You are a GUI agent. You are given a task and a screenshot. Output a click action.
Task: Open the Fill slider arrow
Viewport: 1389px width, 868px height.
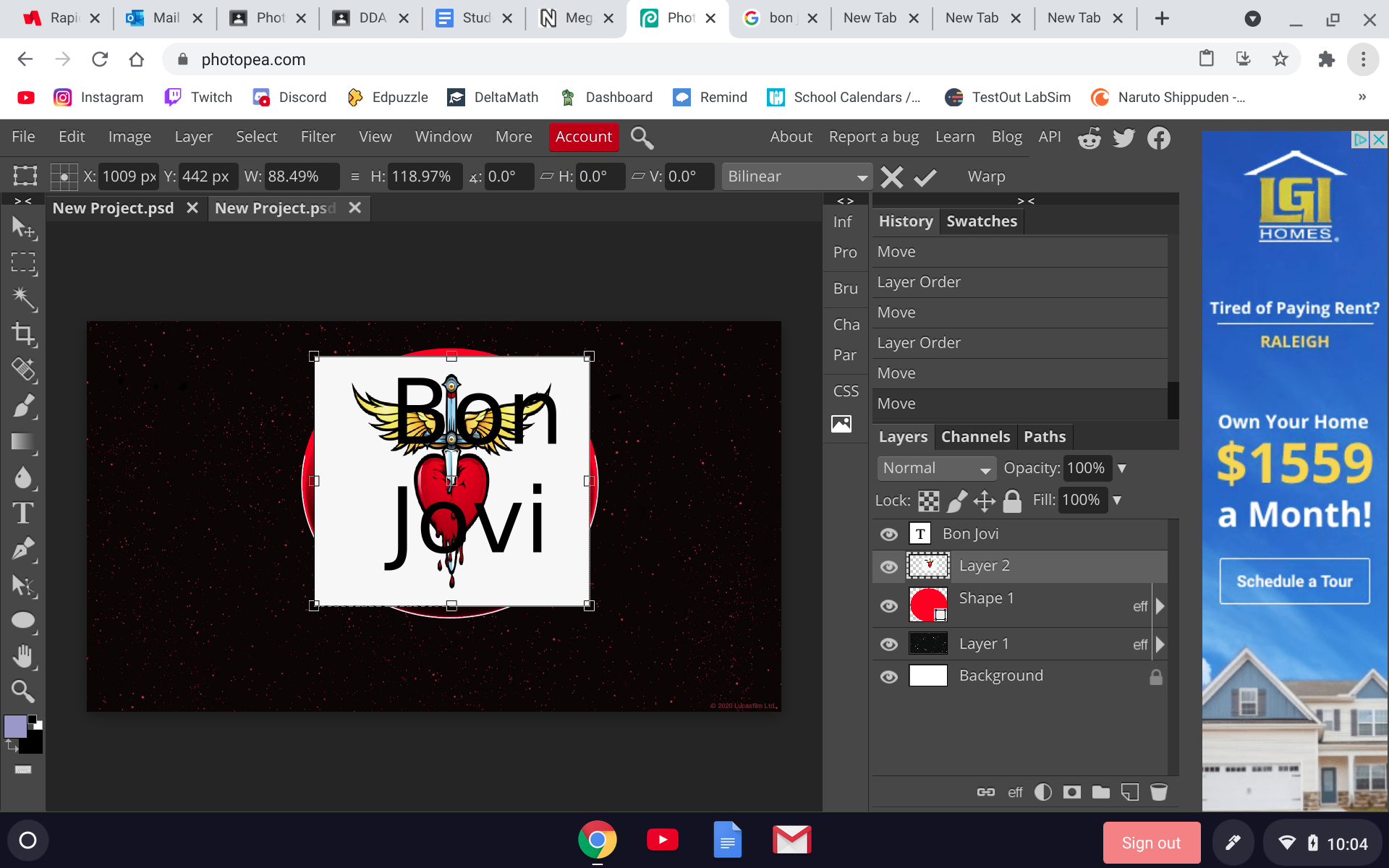(1117, 500)
